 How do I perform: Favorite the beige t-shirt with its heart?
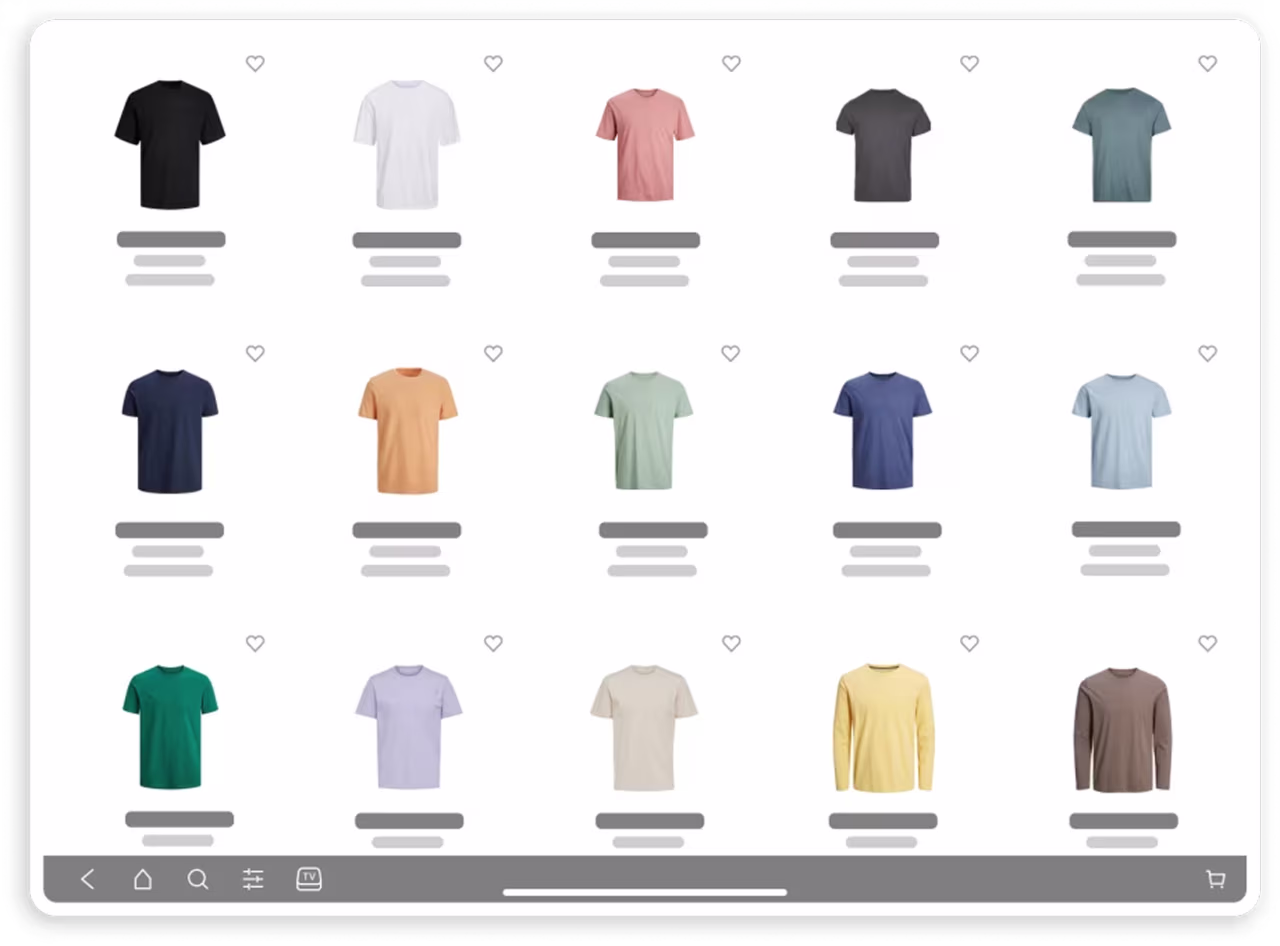731,643
